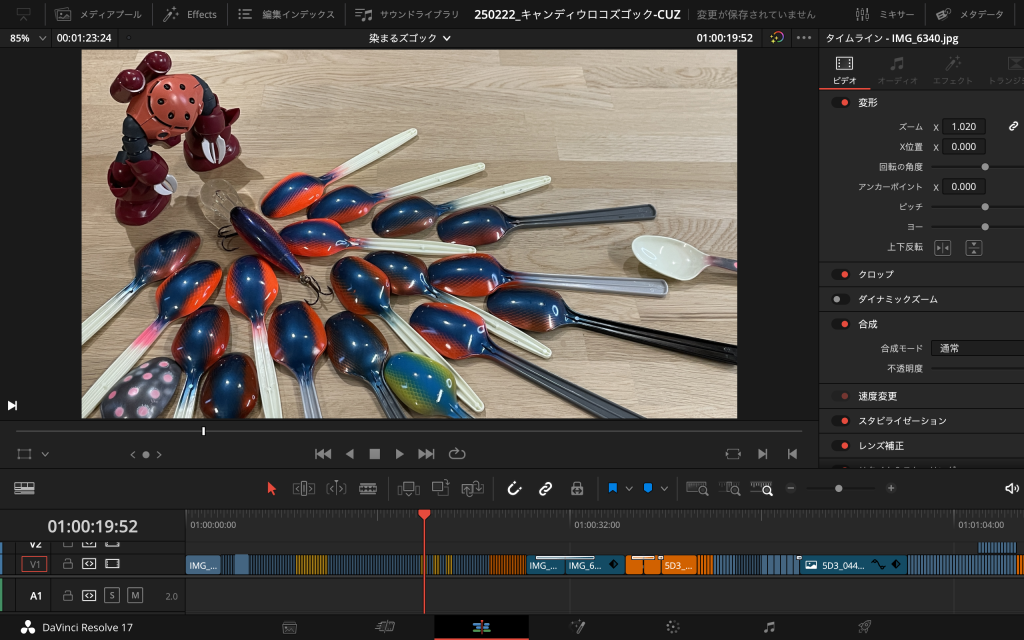
Task: Toggle timeline snapping magnet icon
Action: tap(514, 488)
